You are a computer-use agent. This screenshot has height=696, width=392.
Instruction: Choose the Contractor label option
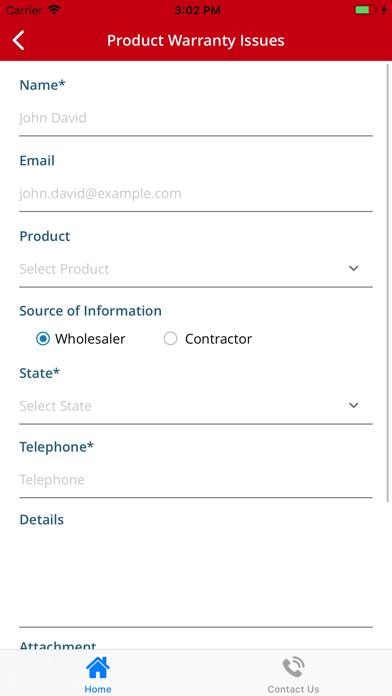(218, 339)
